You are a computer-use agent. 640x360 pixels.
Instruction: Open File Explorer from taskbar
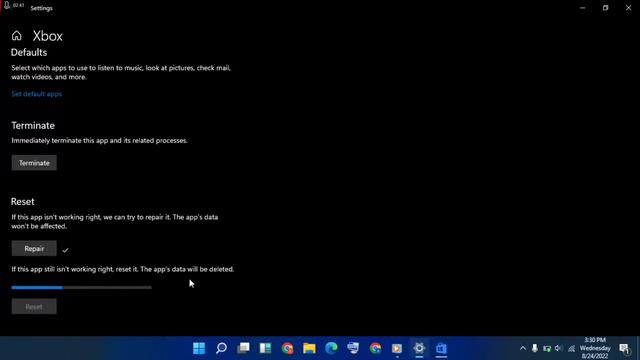point(309,348)
